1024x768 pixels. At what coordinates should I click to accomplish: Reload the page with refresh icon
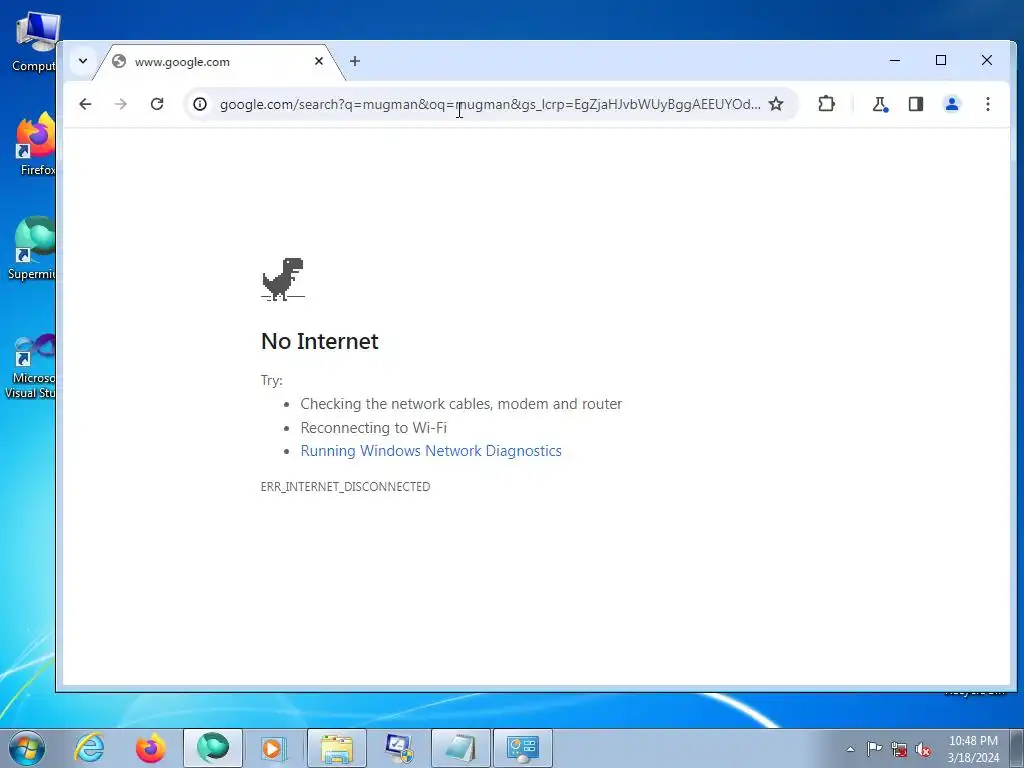pyautogui.click(x=157, y=104)
